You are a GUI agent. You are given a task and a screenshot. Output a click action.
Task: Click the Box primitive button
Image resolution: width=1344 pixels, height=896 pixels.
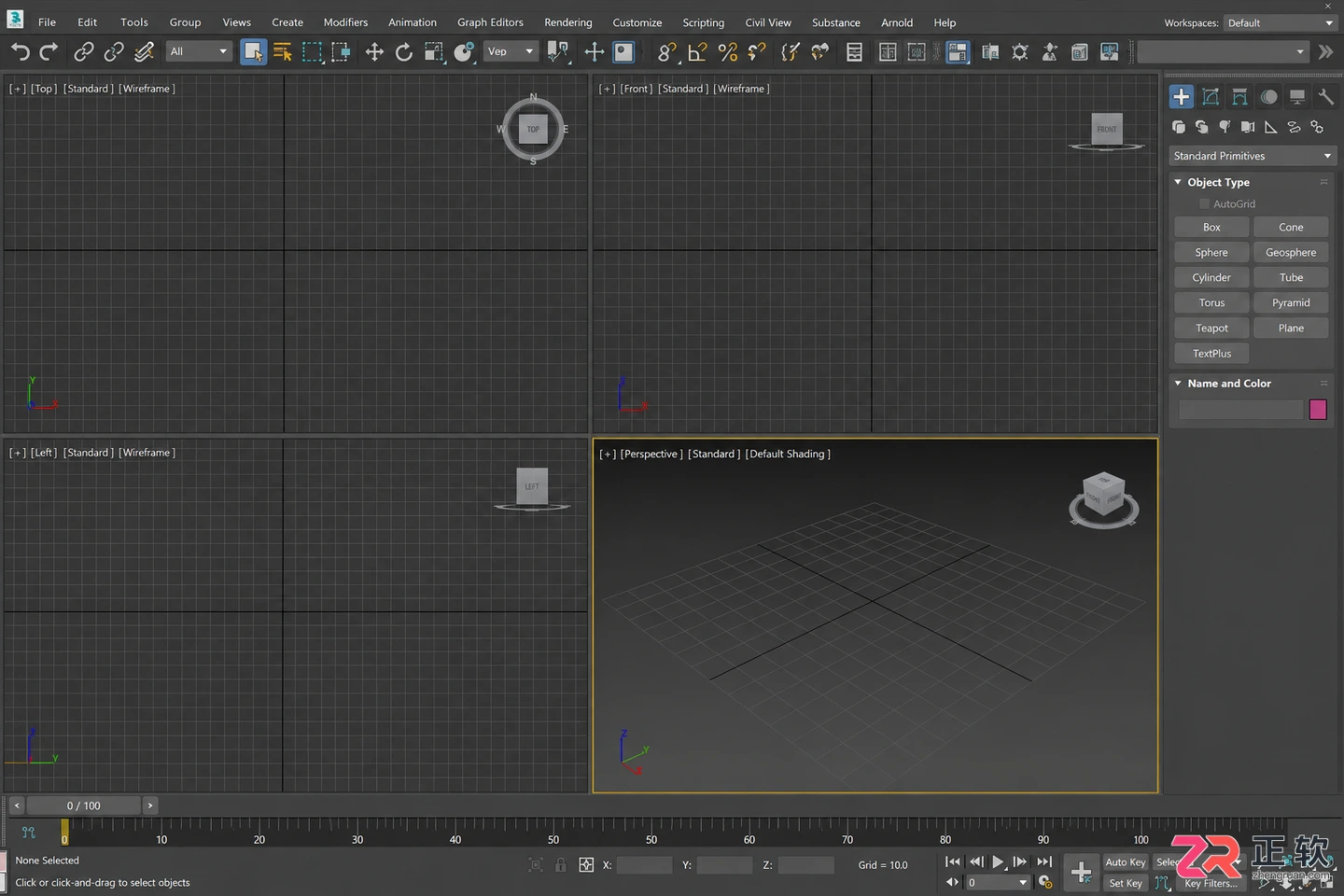pyautogui.click(x=1211, y=227)
